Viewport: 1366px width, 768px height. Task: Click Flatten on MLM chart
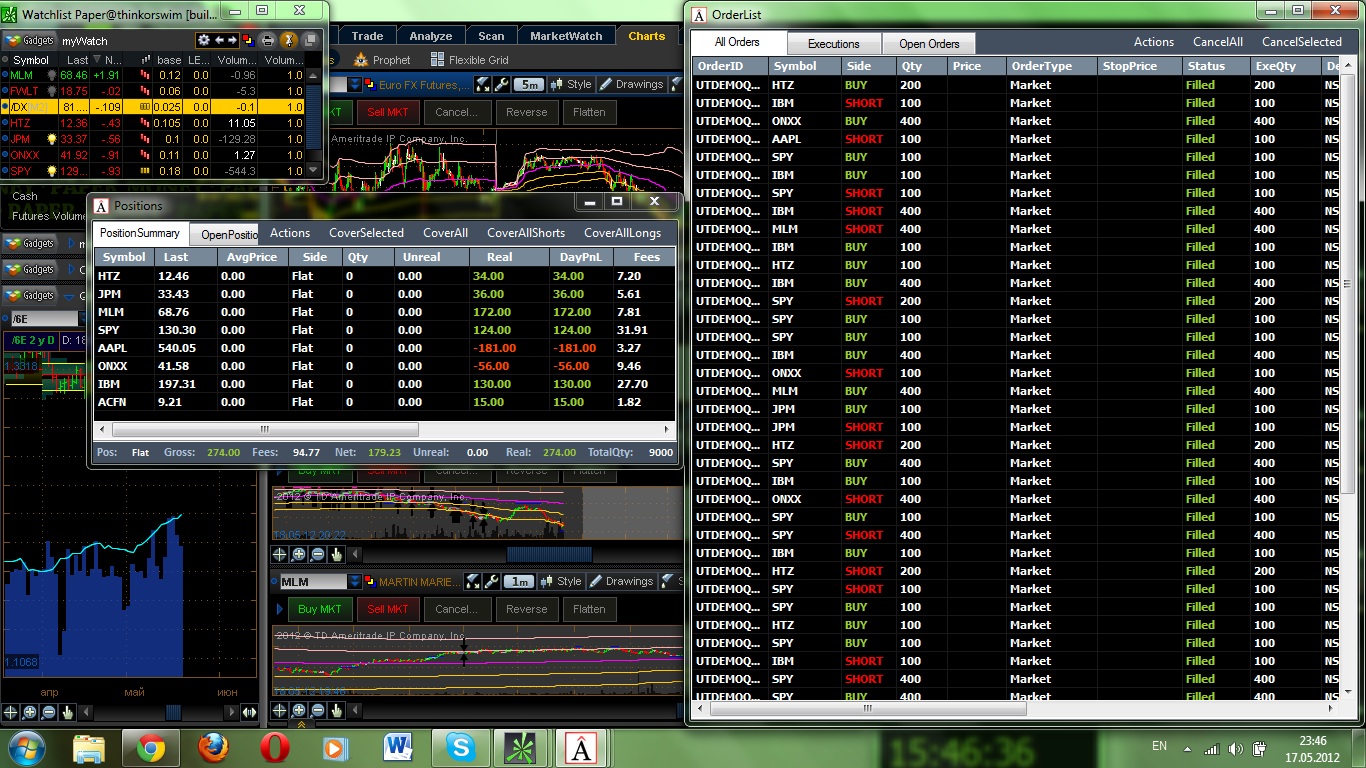589,609
